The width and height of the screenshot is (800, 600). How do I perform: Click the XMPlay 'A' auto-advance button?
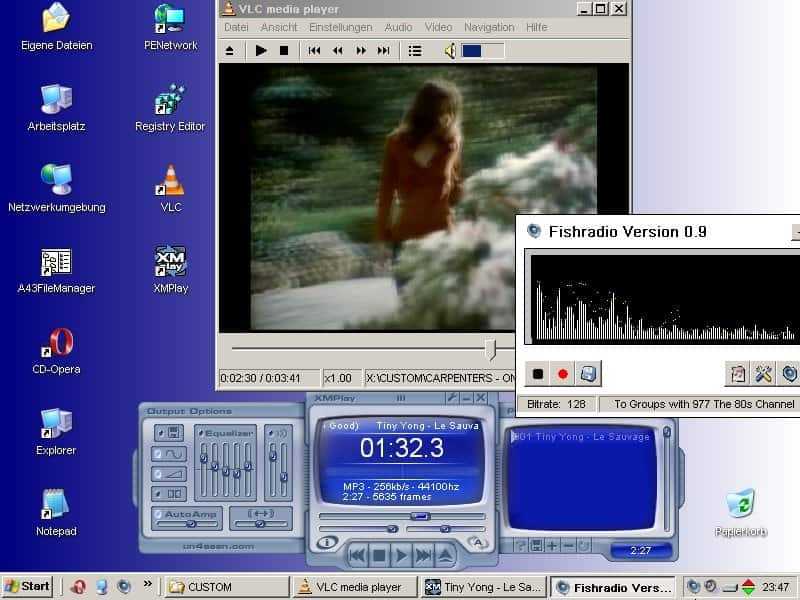(x=478, y=542)
